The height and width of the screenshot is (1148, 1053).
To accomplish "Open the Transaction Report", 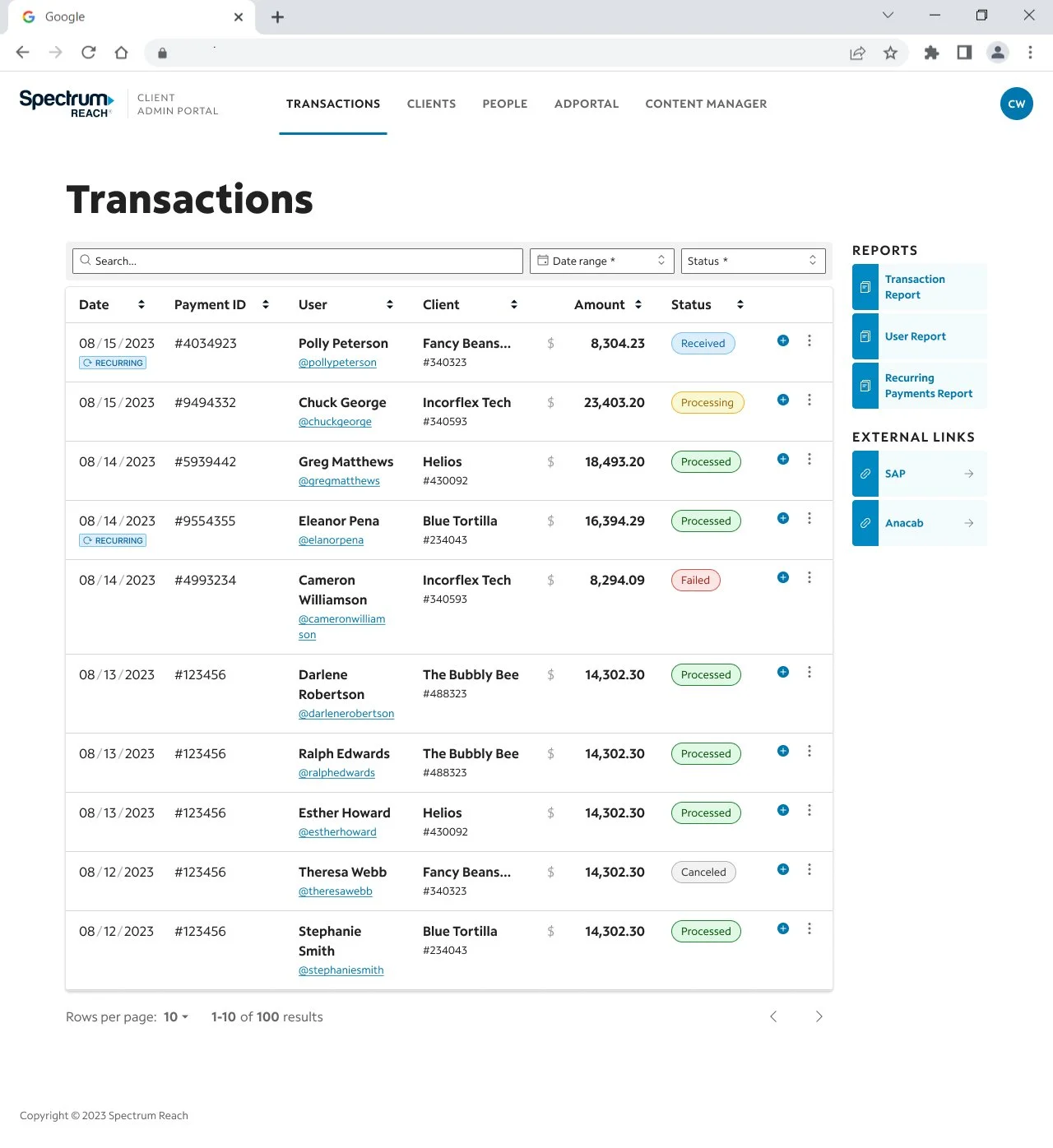I will tap(920, 287).
